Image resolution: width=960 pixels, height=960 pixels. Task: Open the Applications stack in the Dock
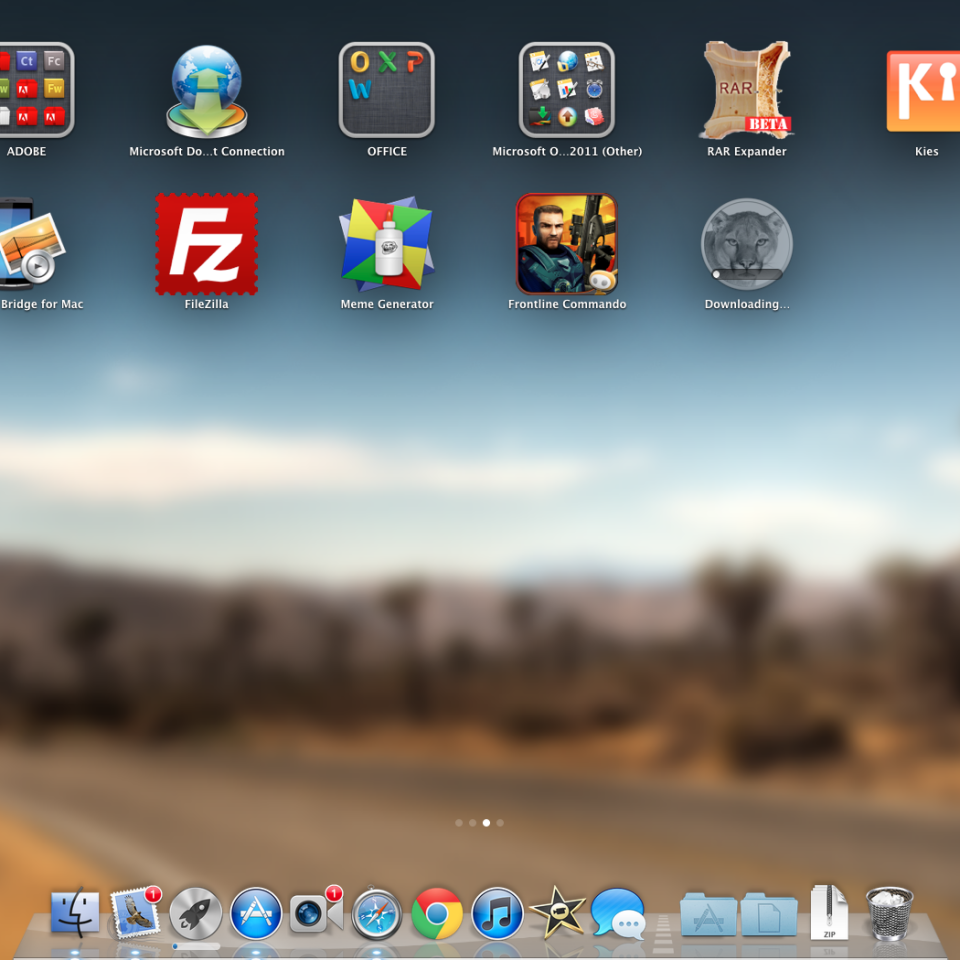[x=708, y=914]
